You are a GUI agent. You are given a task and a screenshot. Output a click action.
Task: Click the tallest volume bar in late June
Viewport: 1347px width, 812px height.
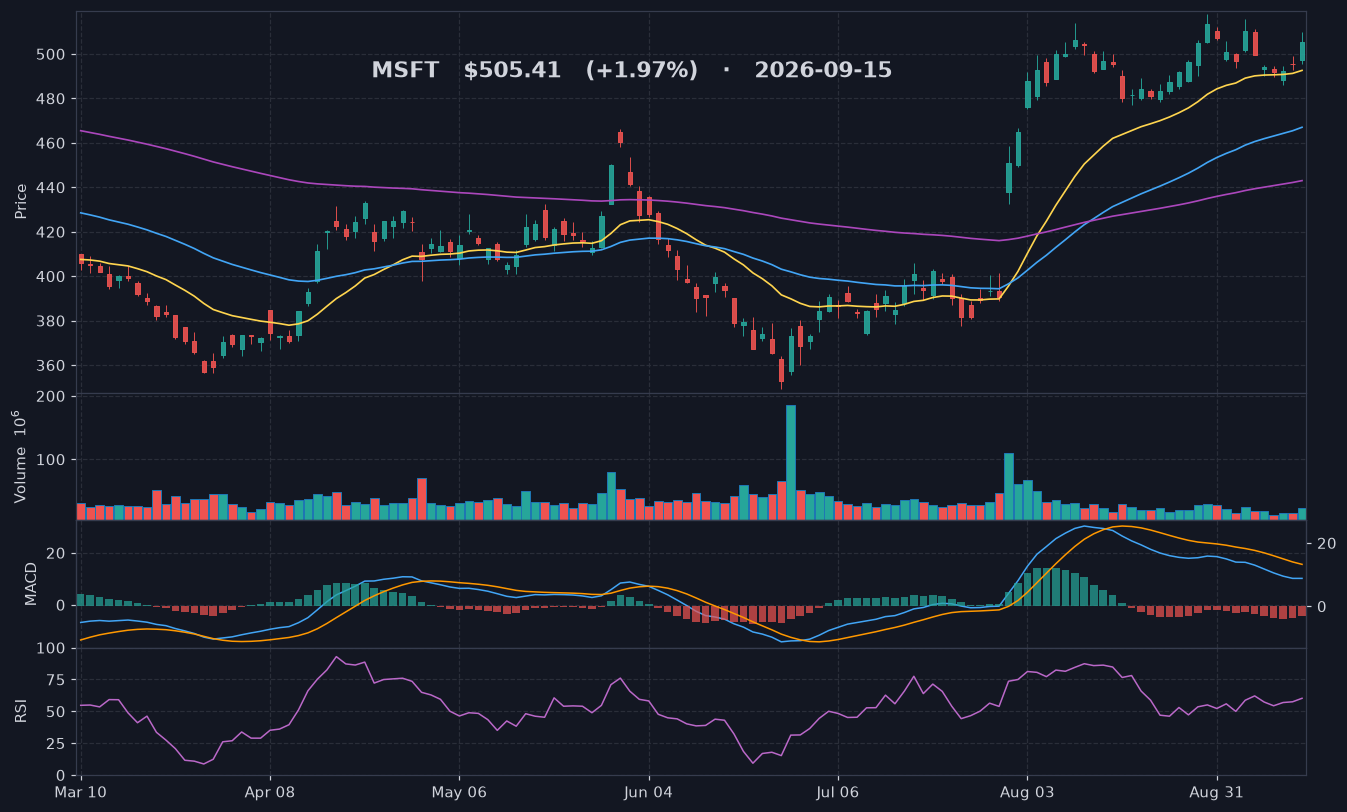coord(791,462)
